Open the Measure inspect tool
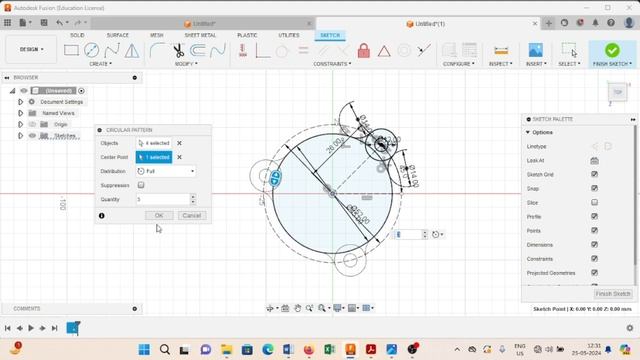 pos(501,51)
